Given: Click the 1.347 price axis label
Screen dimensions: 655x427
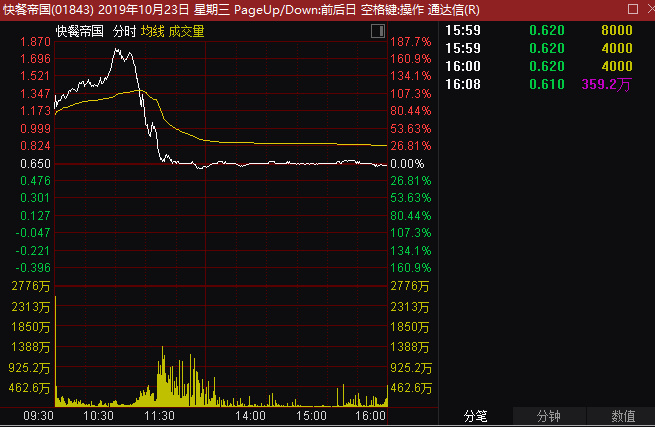Looking at the screenshot, I should 35,94.
